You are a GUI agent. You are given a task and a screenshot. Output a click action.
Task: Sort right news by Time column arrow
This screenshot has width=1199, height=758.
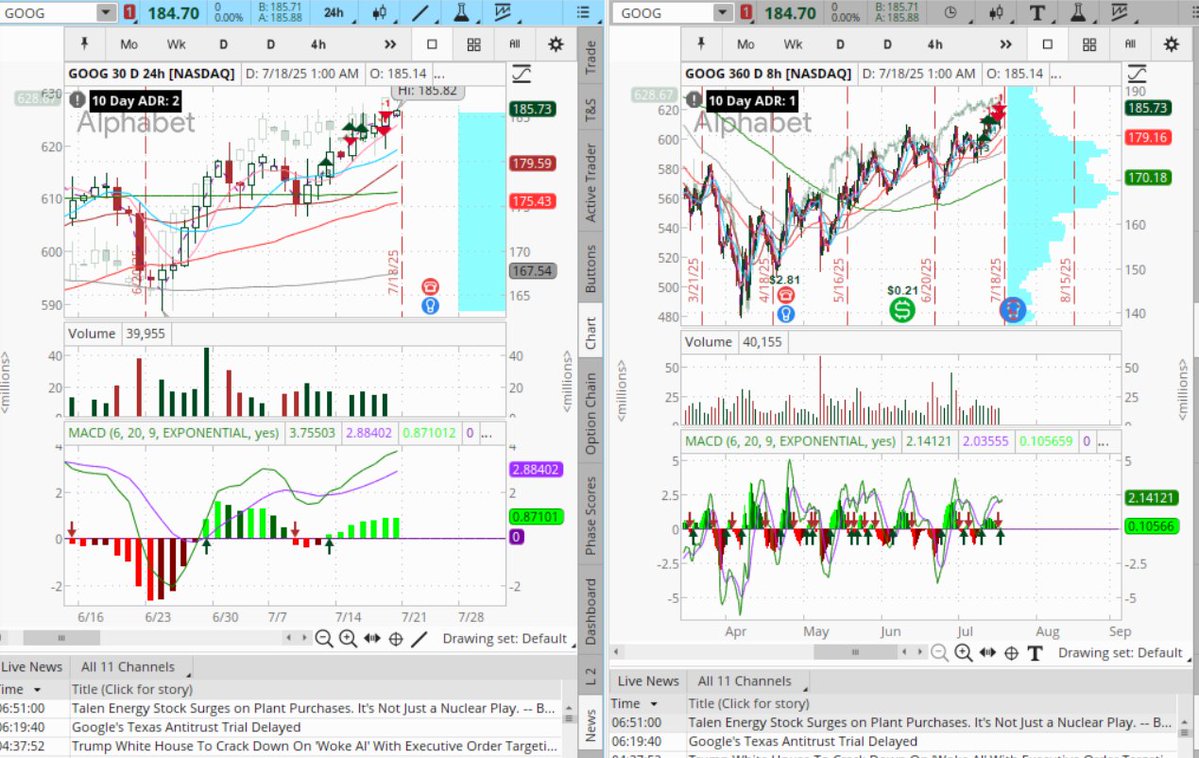click(x=654, y=704)
